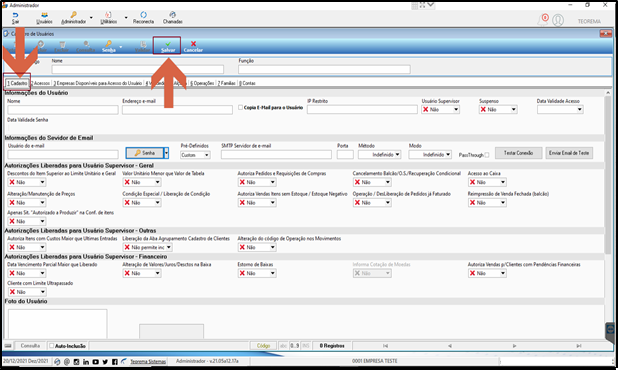Click the Consulta magnifier icon
The height and width of the screenshot is (370, 618).
86,44
